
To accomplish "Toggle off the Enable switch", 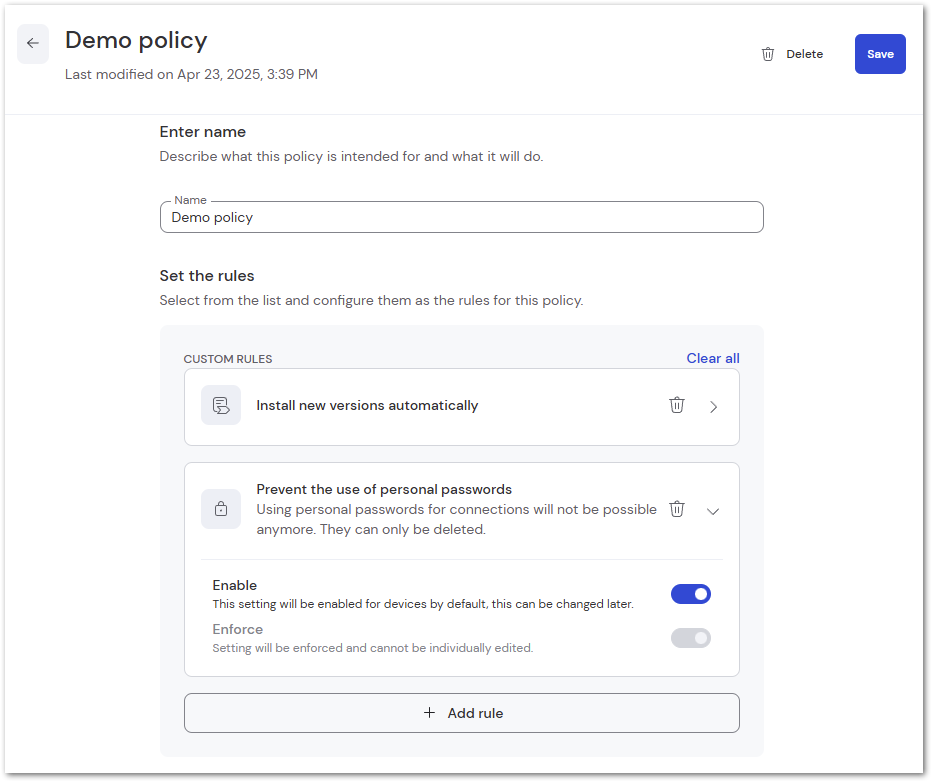I will (x=691, y=594).
